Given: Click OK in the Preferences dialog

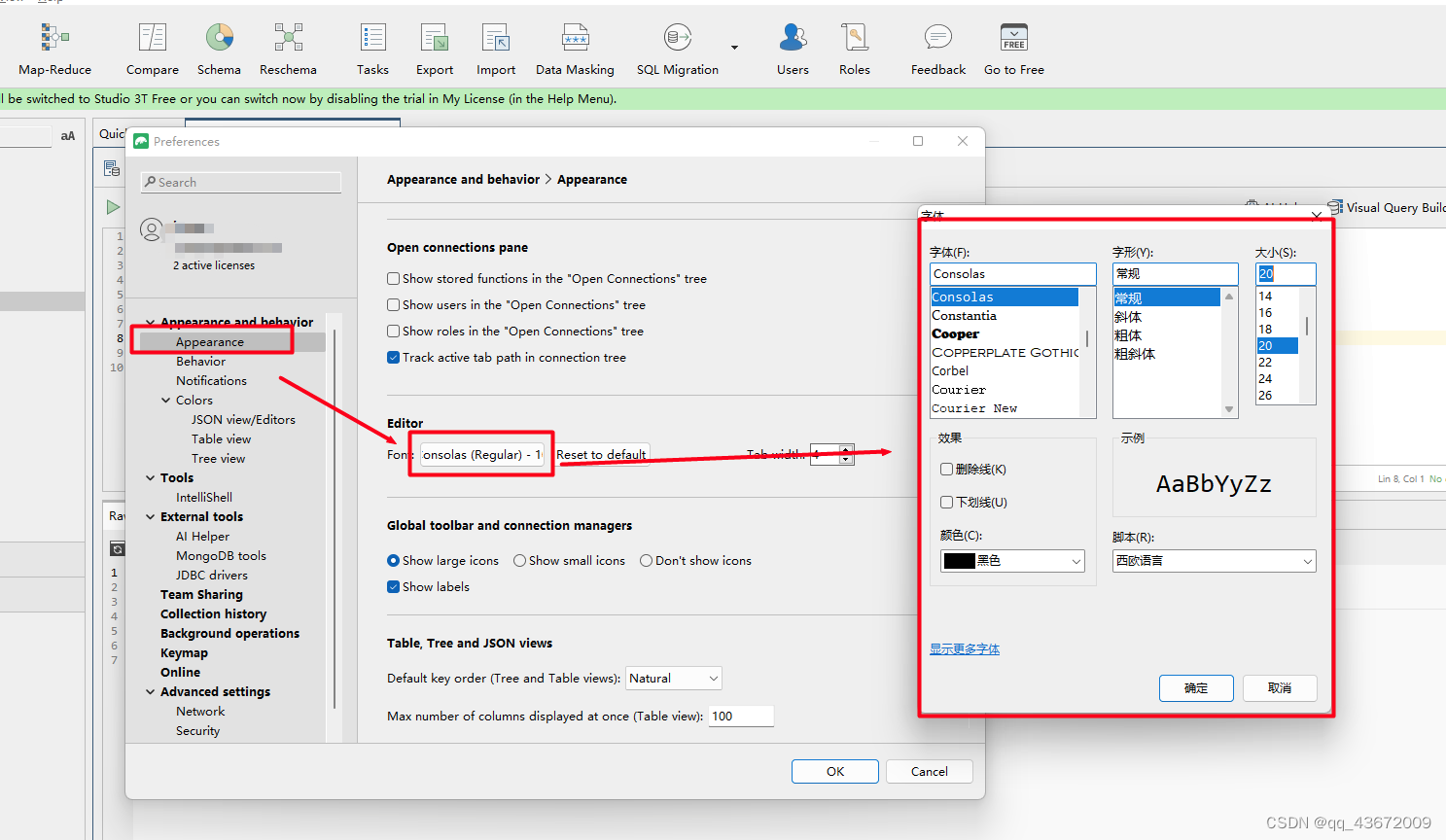Looking at the screenshot, I should point(835,771).
